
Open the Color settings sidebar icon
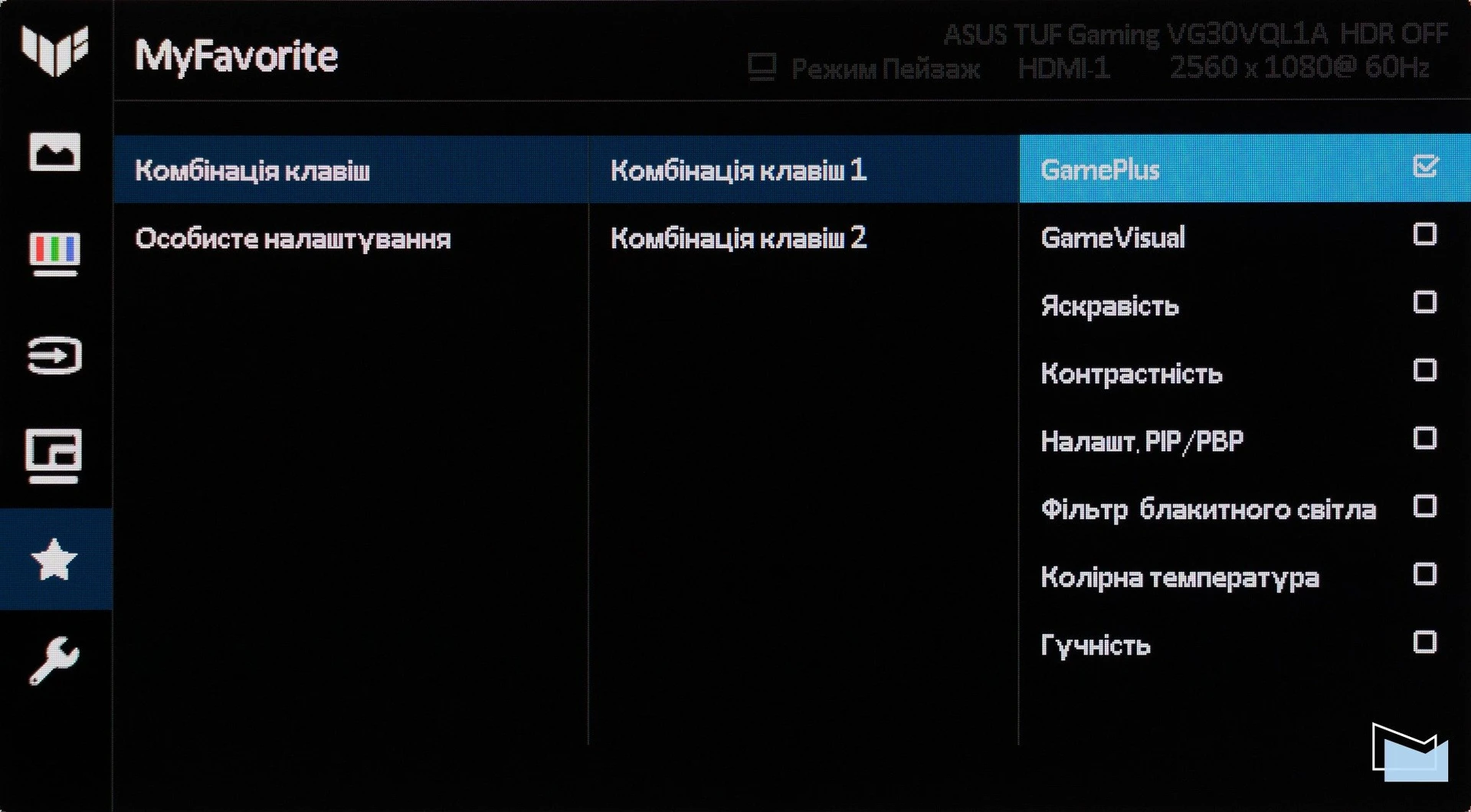[54, 254]
